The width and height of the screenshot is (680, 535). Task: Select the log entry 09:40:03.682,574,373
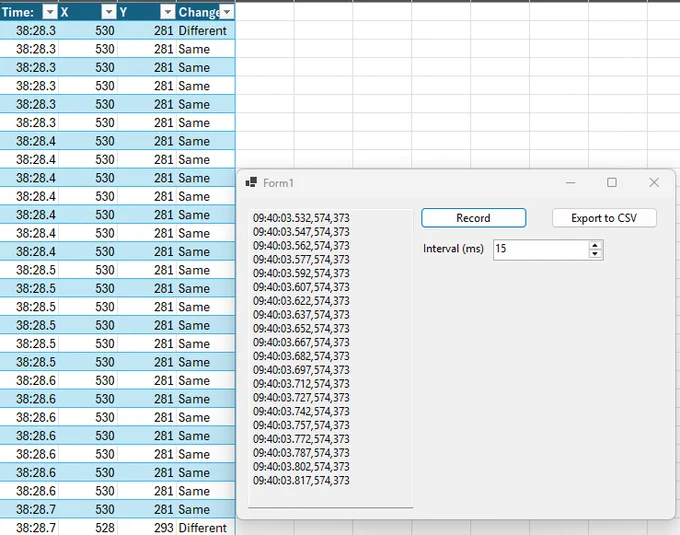click(301, 356)
